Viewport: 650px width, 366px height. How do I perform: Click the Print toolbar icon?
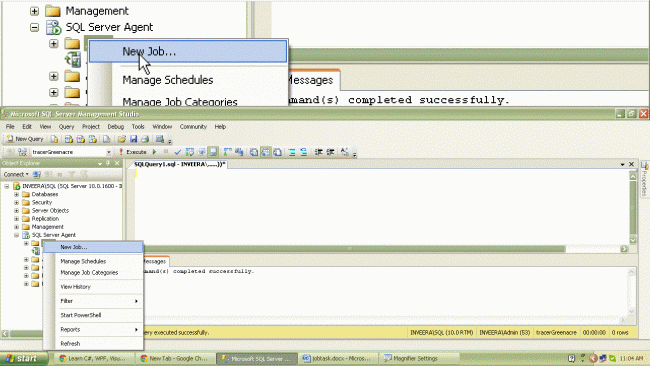(145, 139)
